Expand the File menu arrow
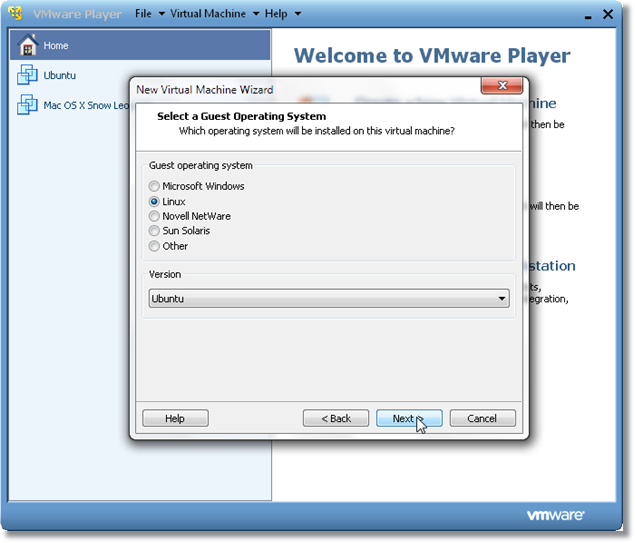The image size is (635, 543). click(x=162, y=14)
